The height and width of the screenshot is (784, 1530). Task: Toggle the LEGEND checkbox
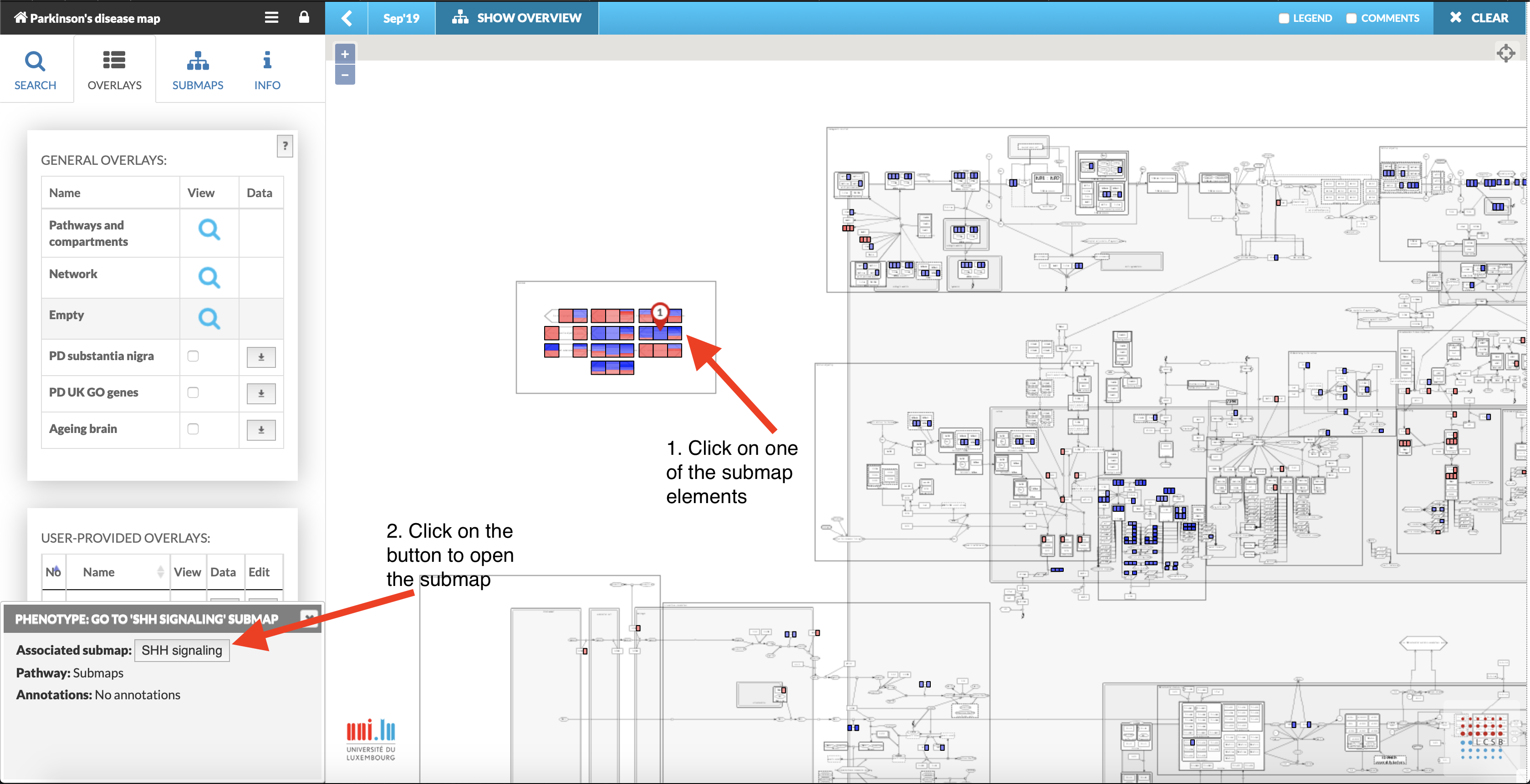point(1284,18)
